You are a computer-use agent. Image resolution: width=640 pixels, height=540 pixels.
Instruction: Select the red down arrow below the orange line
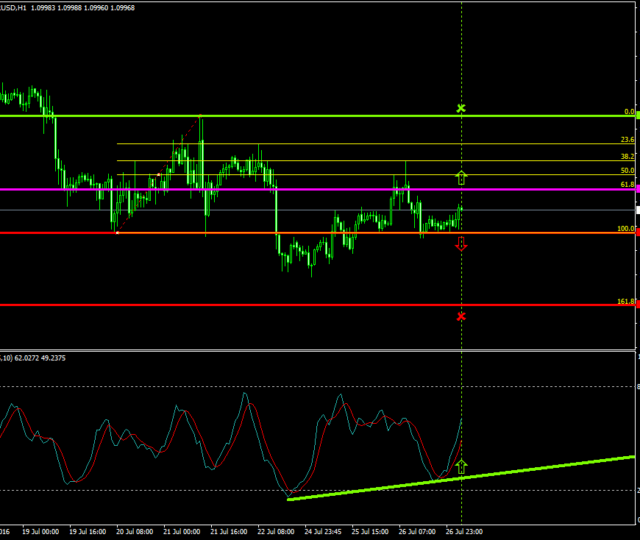[461, 243]
